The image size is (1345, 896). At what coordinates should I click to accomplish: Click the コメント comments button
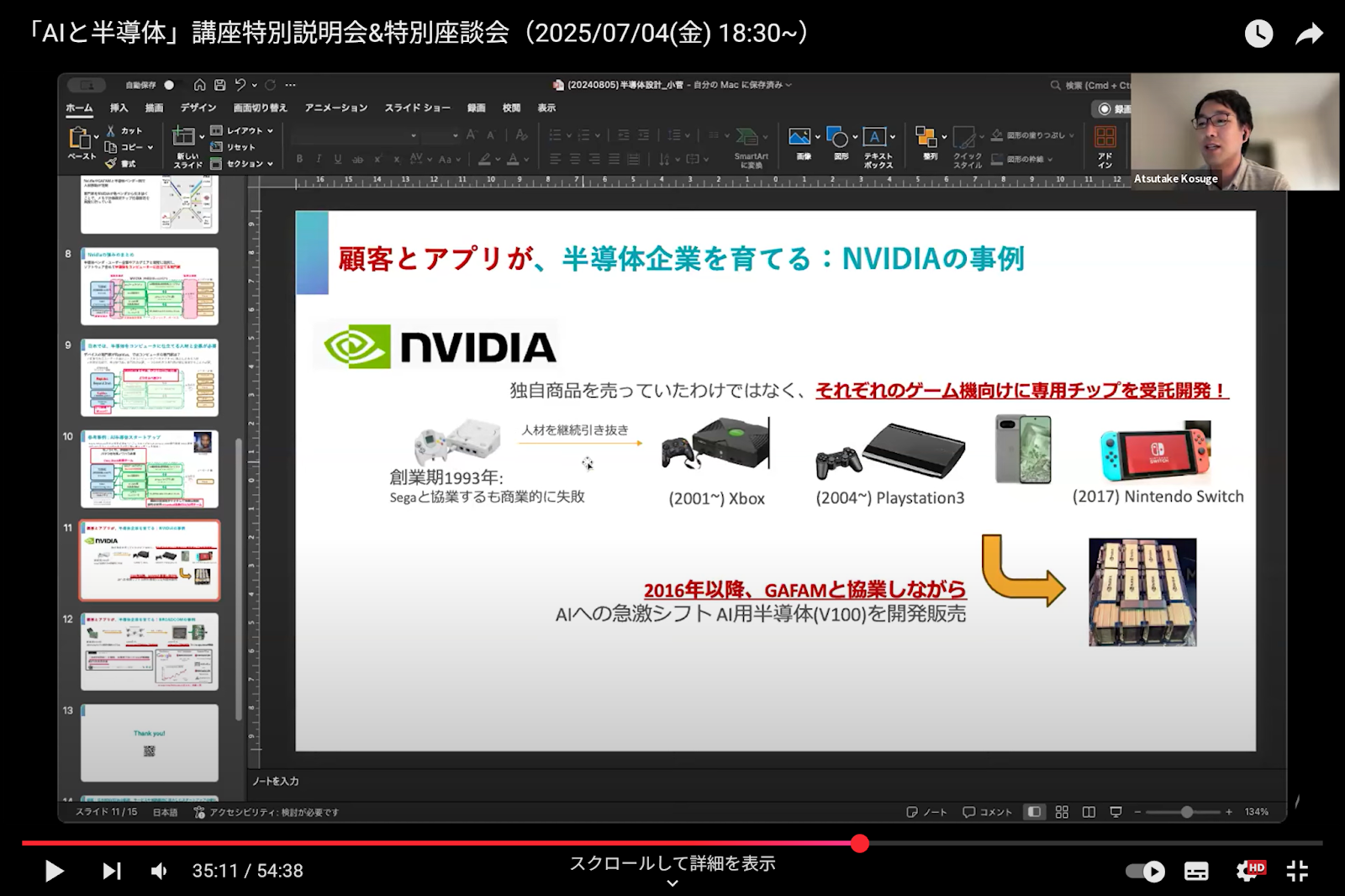click(x=987, y=812)
